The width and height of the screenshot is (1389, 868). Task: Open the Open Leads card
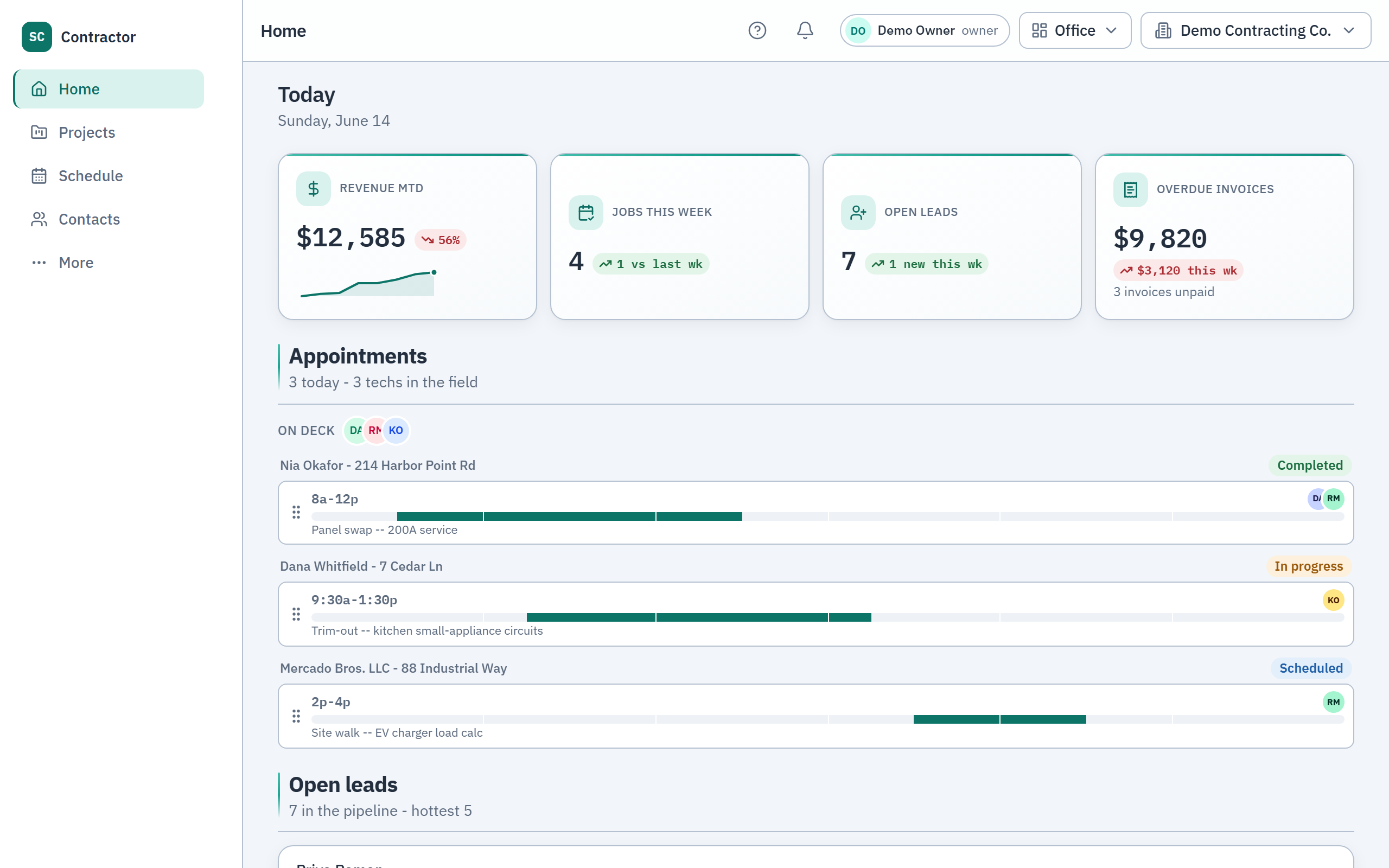952,237
